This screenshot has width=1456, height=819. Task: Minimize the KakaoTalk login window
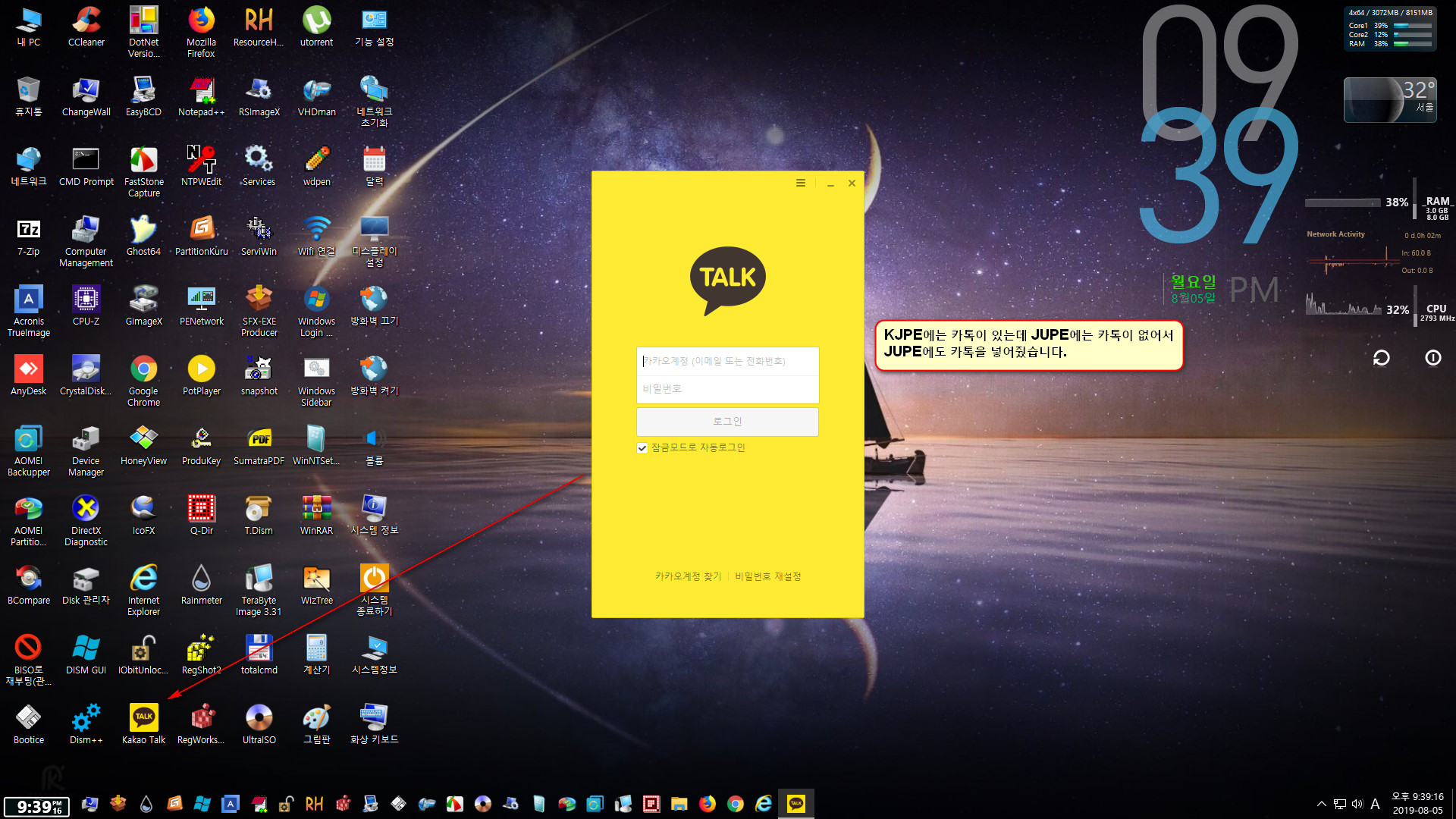tap(830, 184)
